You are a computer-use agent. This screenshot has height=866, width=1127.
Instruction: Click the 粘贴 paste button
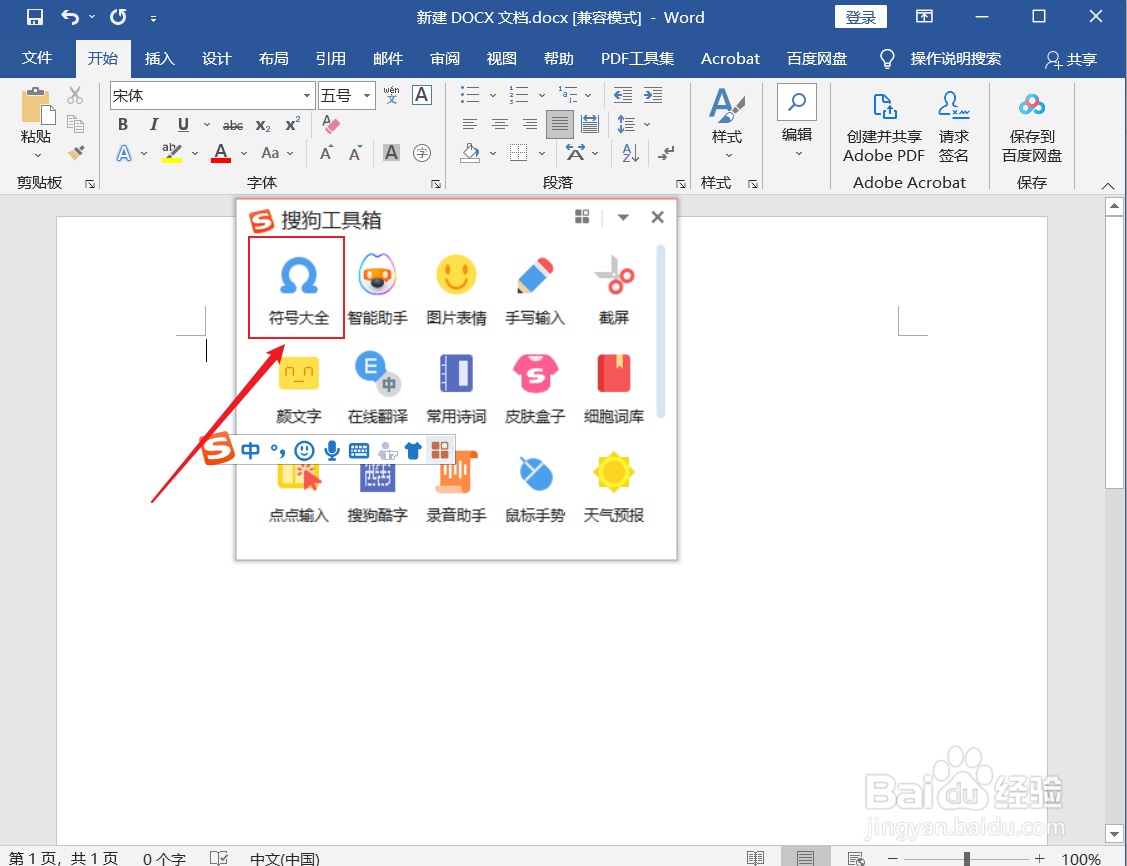[x=36, y=116]
